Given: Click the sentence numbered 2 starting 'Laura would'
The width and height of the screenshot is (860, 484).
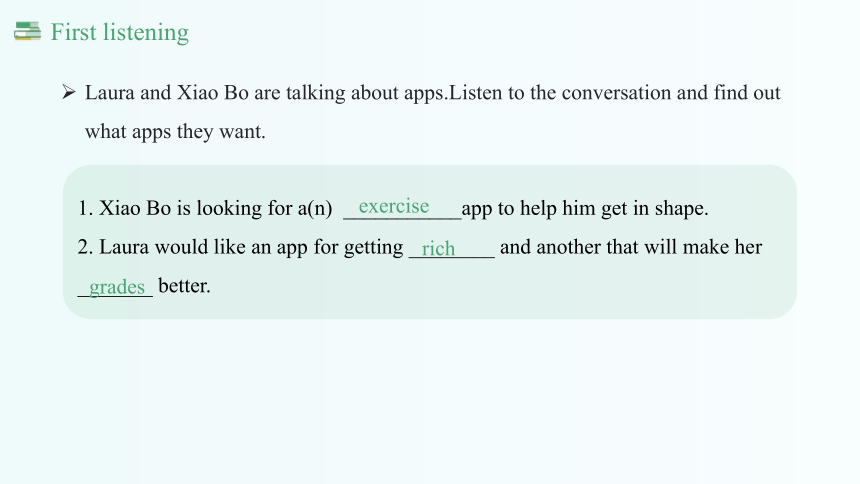Looking at the screenshot, I should tap(420, 247).
